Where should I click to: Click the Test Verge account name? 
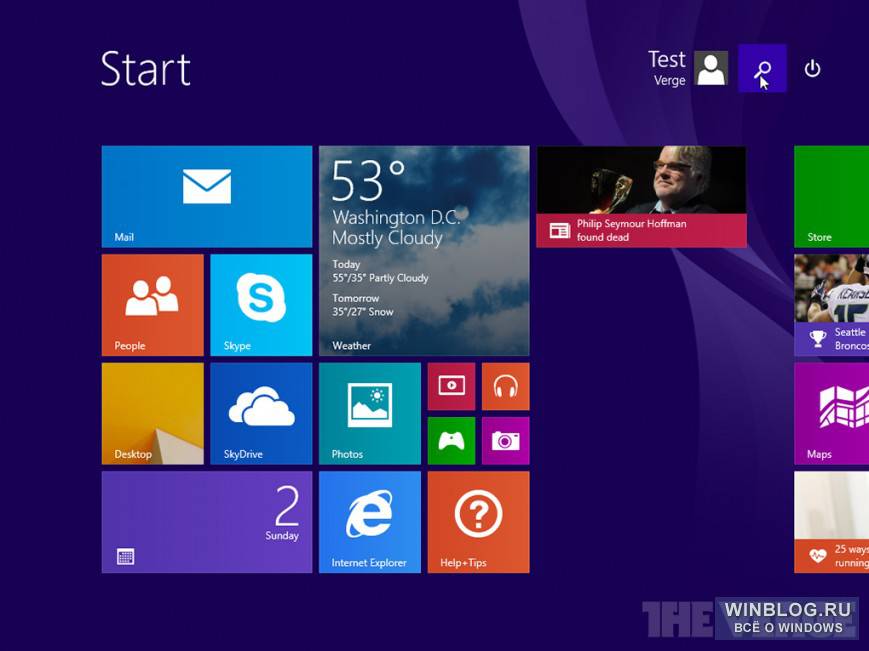[667, 68]
